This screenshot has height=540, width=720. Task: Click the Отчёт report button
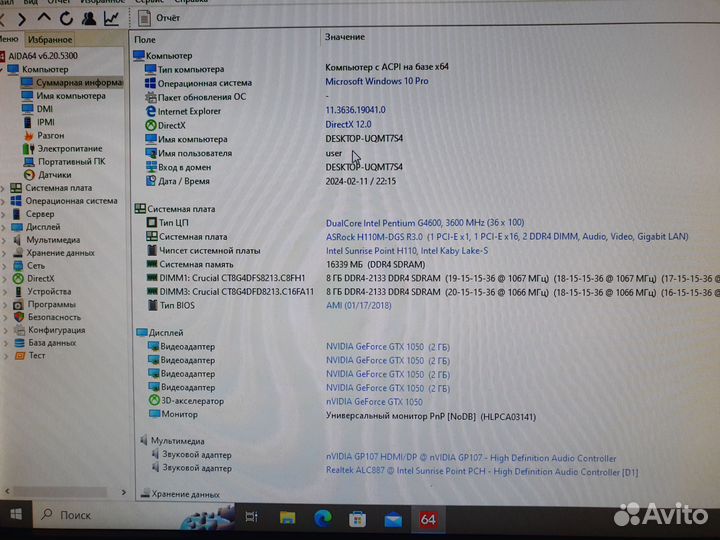tap(159, 18)
